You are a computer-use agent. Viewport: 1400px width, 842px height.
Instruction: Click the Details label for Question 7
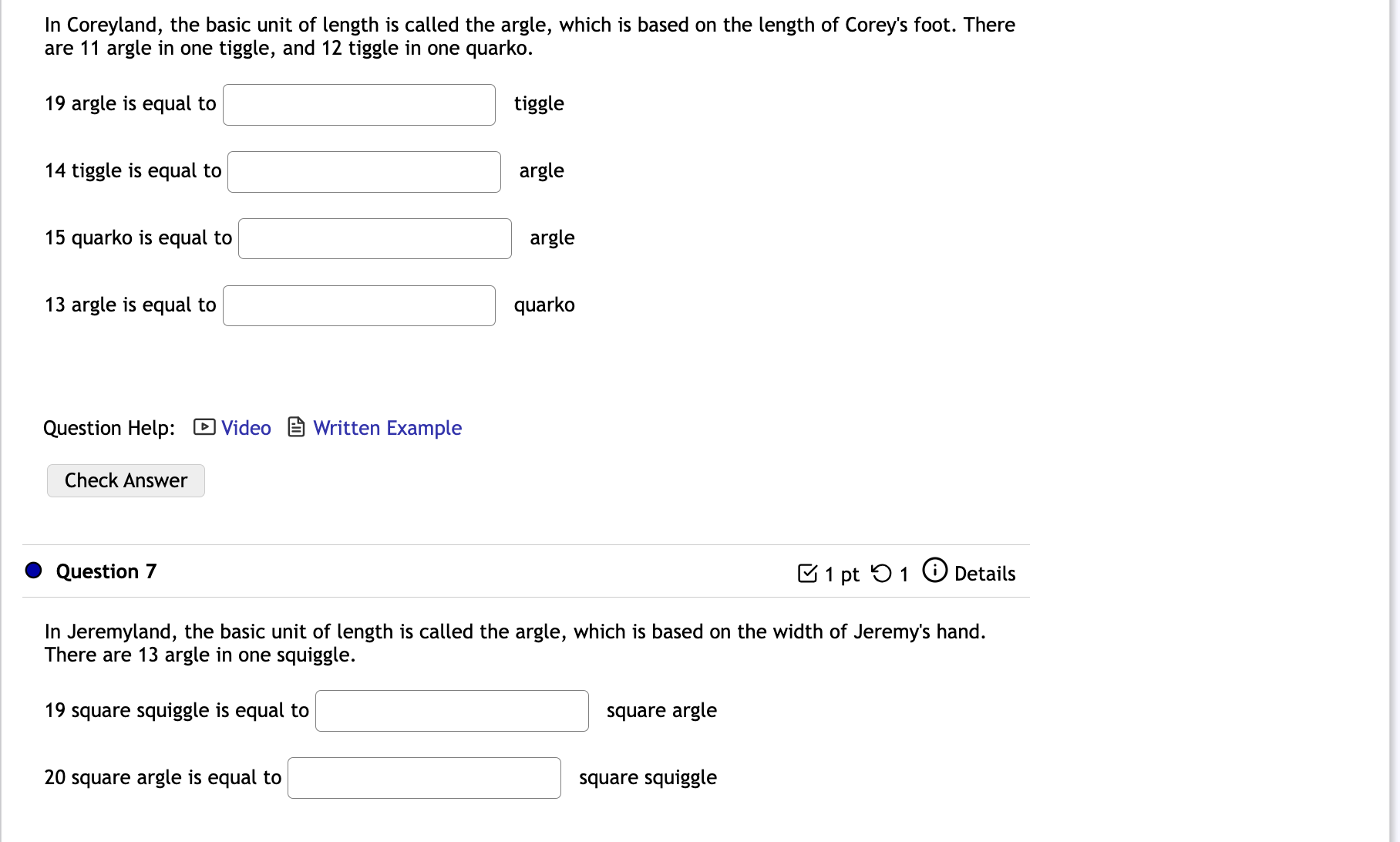pyautogui.click(x=984, y=574)
